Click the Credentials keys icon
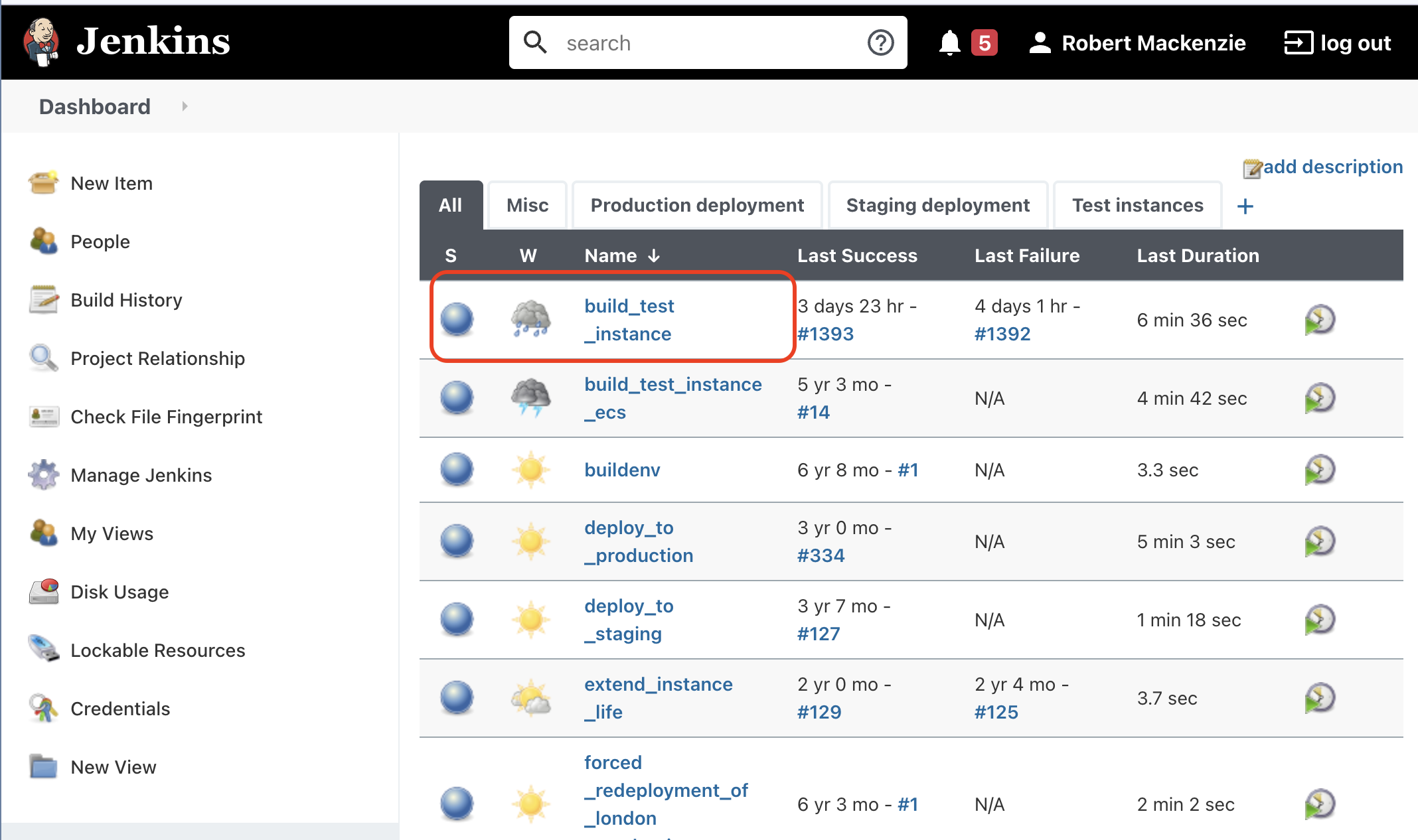The image size is (1418, 840). (44, 709)
